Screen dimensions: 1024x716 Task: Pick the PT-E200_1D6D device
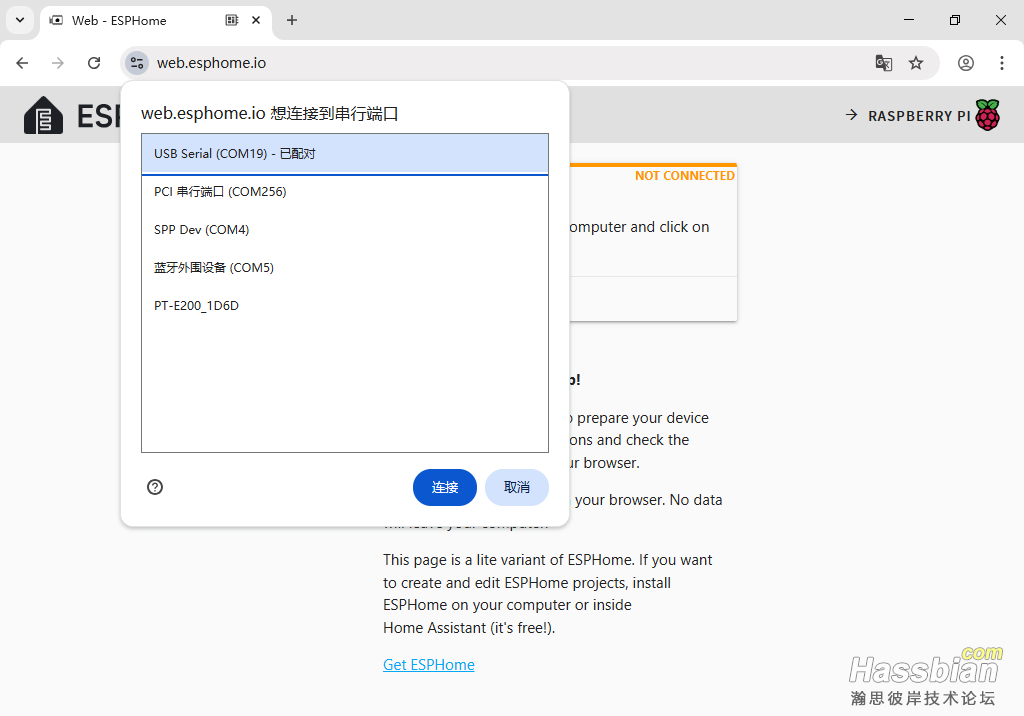pos(344,306)
